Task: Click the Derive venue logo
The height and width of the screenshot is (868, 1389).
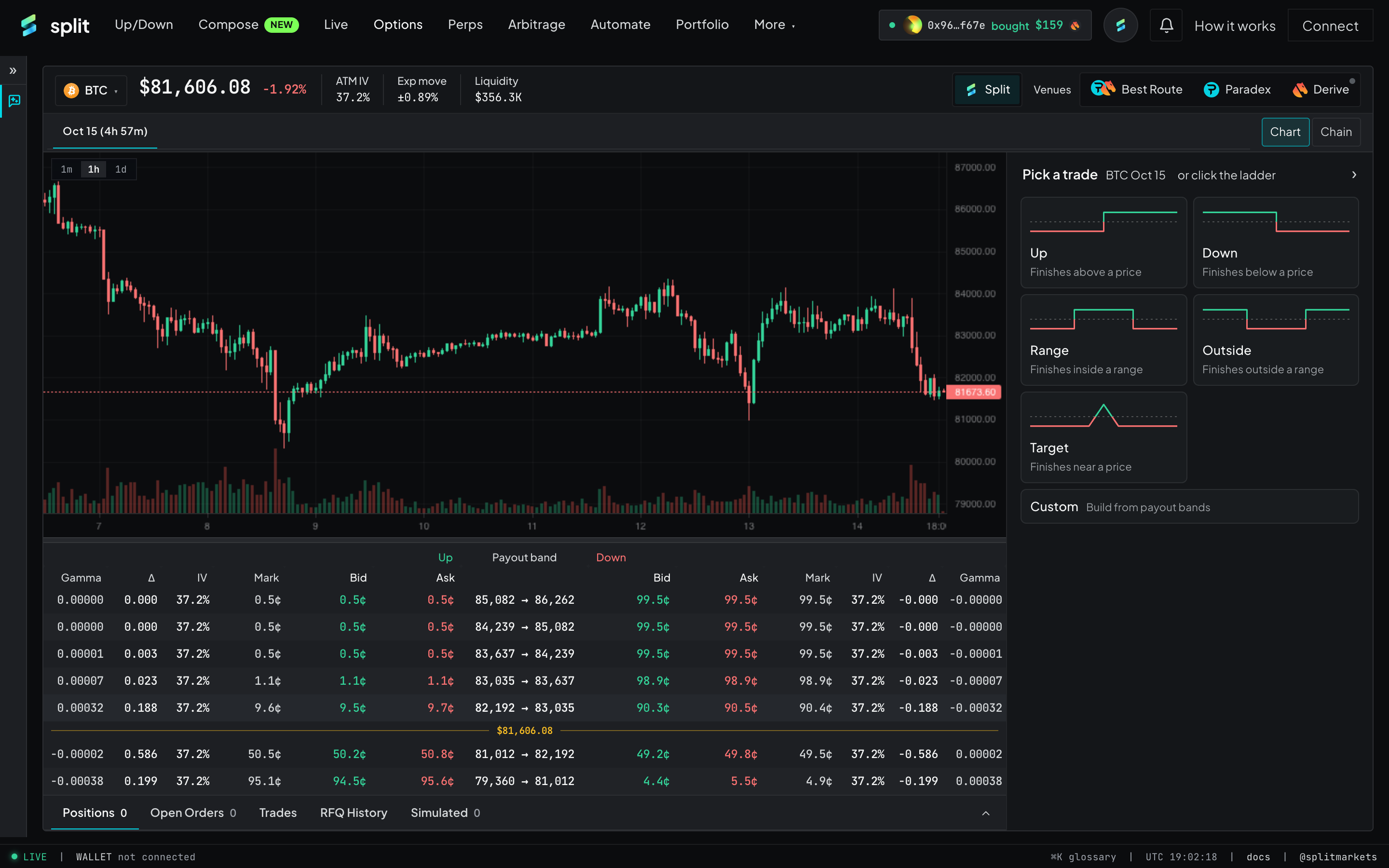Action: click(x=1300, y=90)
